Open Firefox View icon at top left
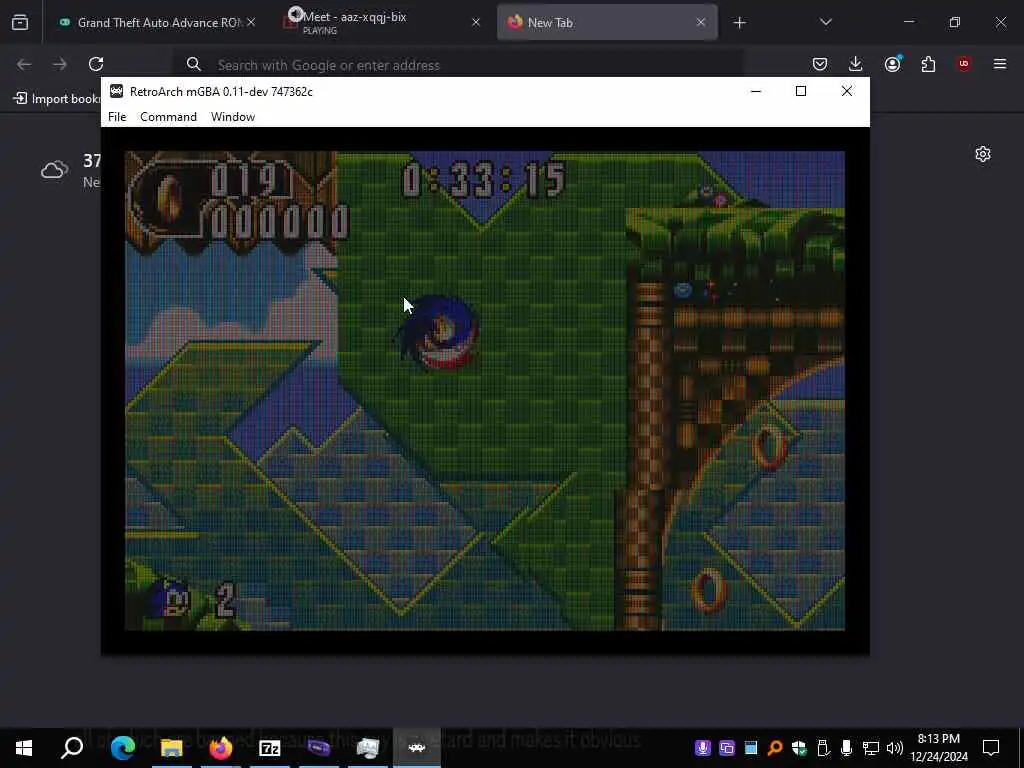The height and width of the screenshot is (768, 1024). pos(20,23)
